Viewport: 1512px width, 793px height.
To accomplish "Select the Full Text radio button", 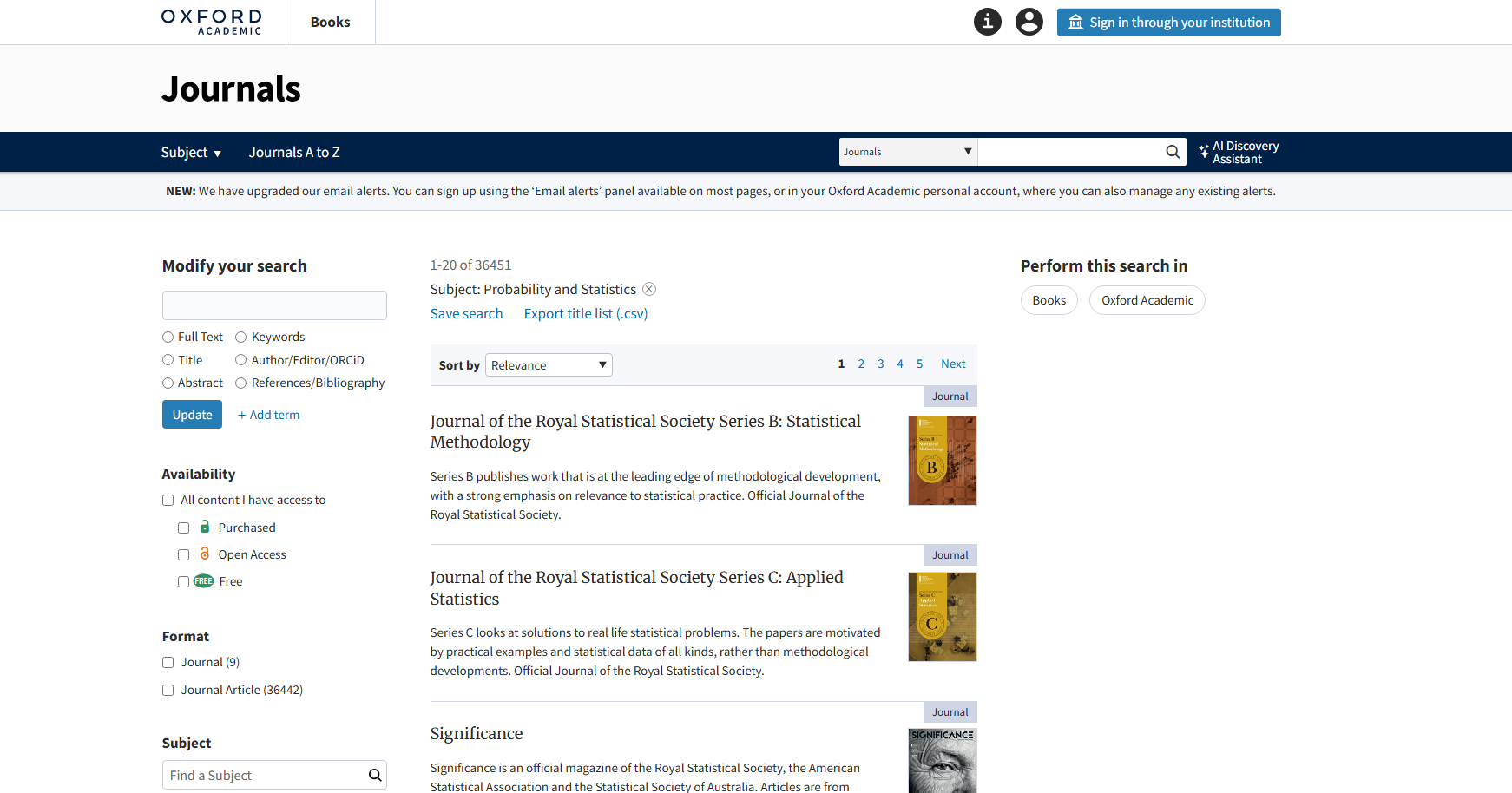I will click(x=168, y=337).
